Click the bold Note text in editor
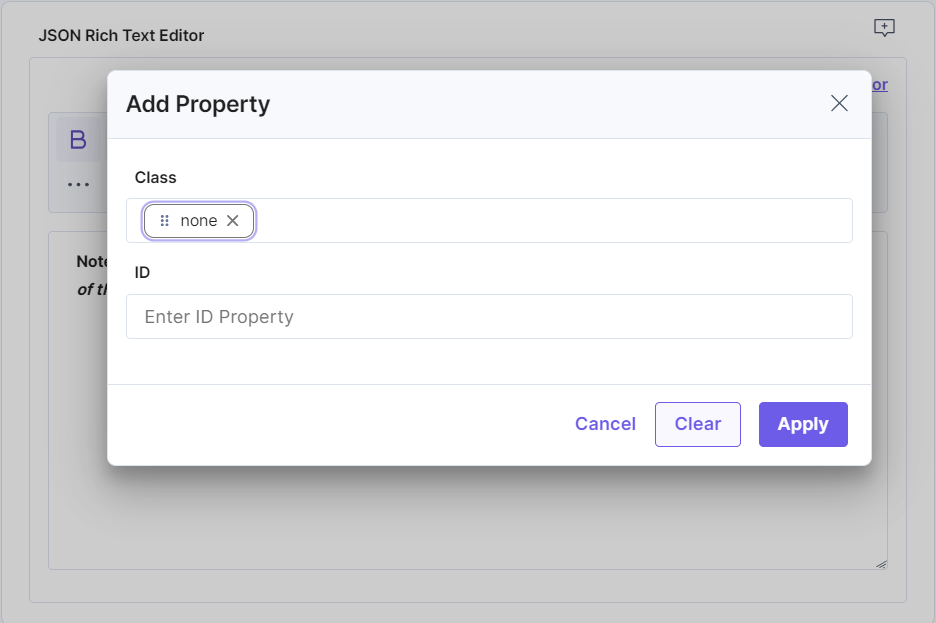This screenshot has height=623, width=936. tap(92, 261)
